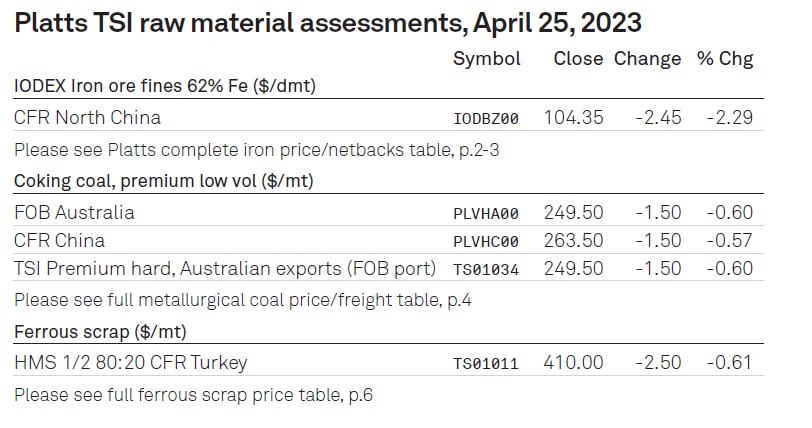The height and width of the screenshot is (428, 812).
Task: Click the IODBZ00 symbol code
Action: point(486,119)
